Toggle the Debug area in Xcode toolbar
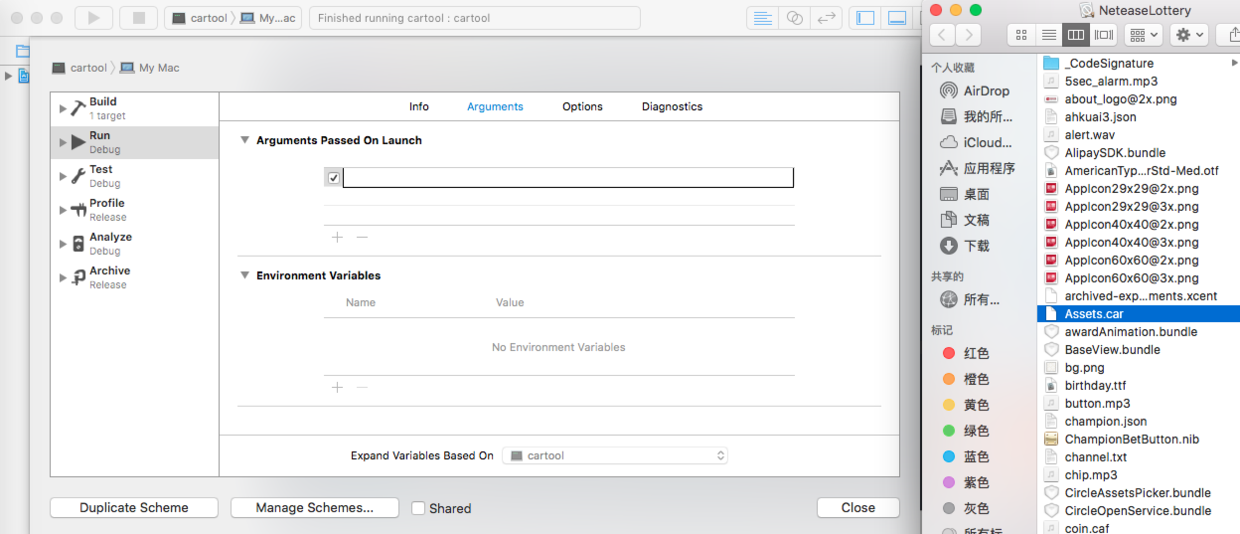The image size is (1240, 534). click(x=897, y=18)
